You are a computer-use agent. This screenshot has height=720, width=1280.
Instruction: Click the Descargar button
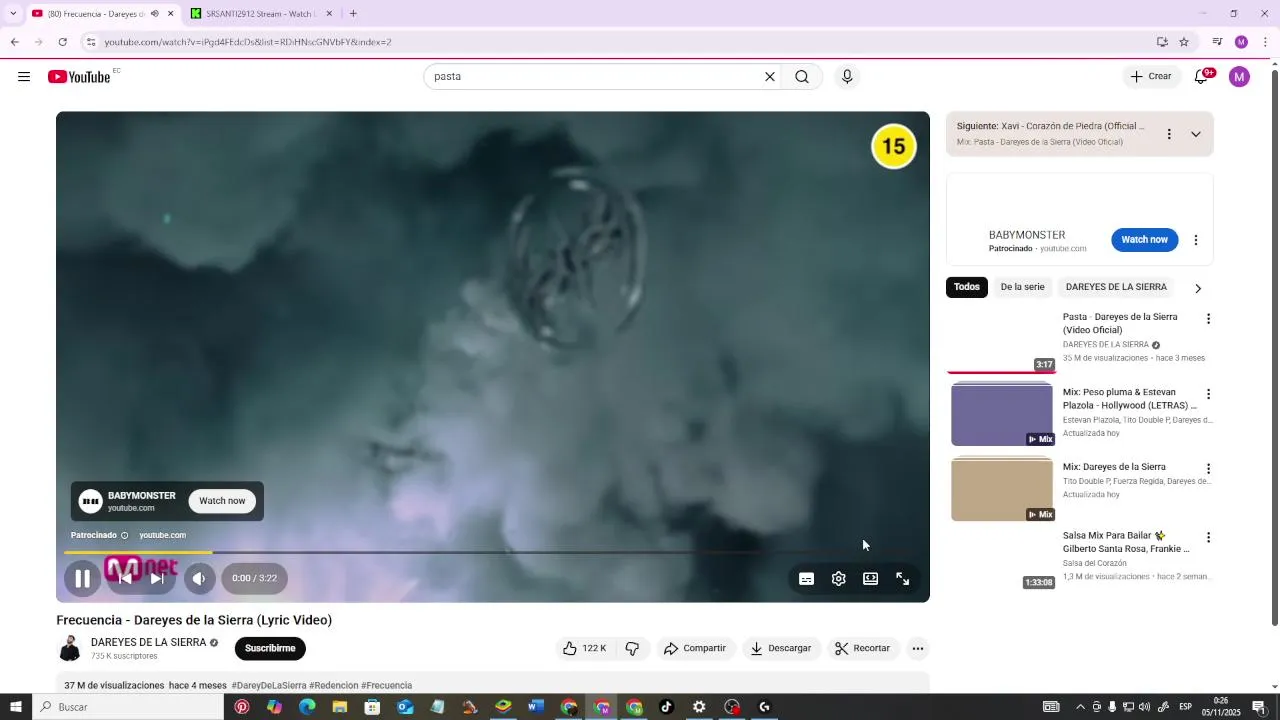click(x=781, y=648)
